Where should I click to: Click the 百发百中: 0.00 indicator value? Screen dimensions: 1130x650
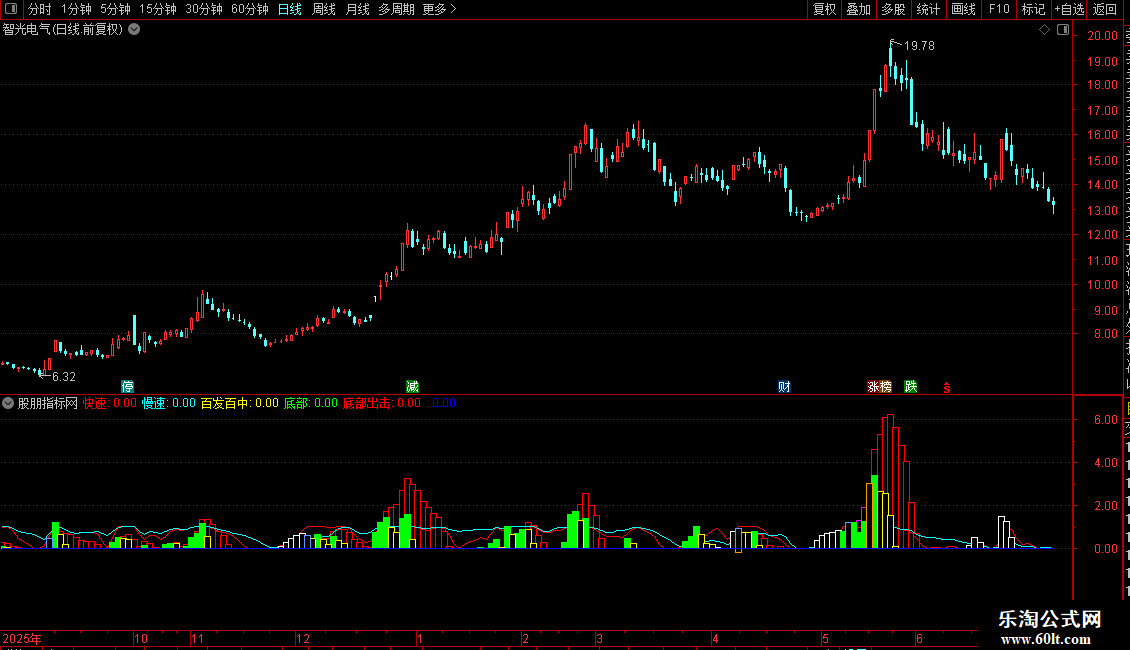[239, 404]
